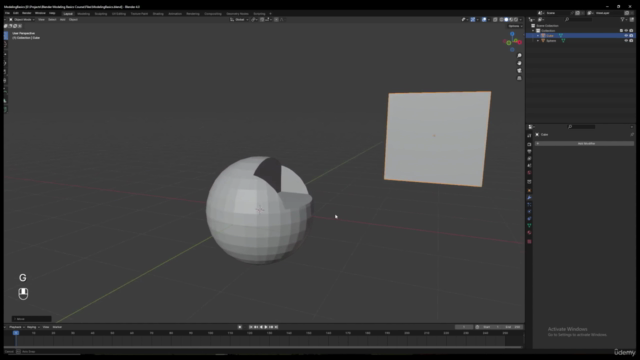Open the Particles properties tab icon
Screen dimensions: 640x360
tap(529, 204)
